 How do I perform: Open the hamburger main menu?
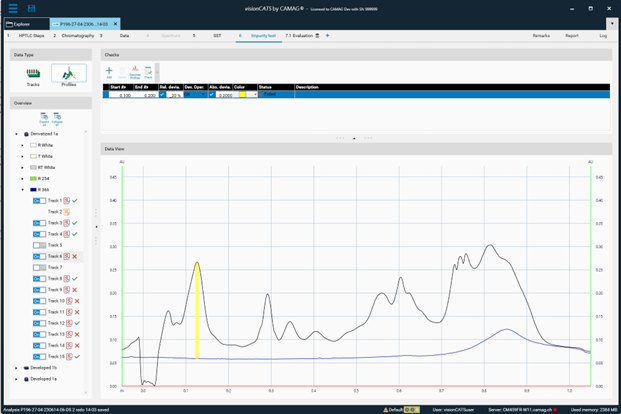(12, 7)
